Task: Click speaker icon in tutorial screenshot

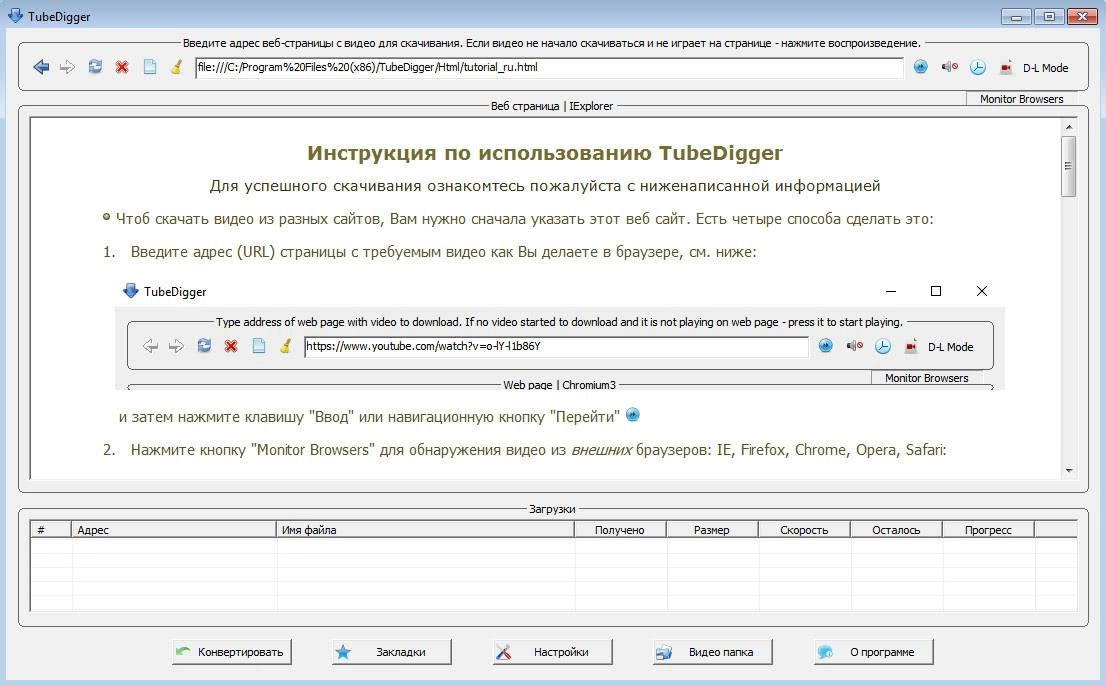Action: (854, 345)
